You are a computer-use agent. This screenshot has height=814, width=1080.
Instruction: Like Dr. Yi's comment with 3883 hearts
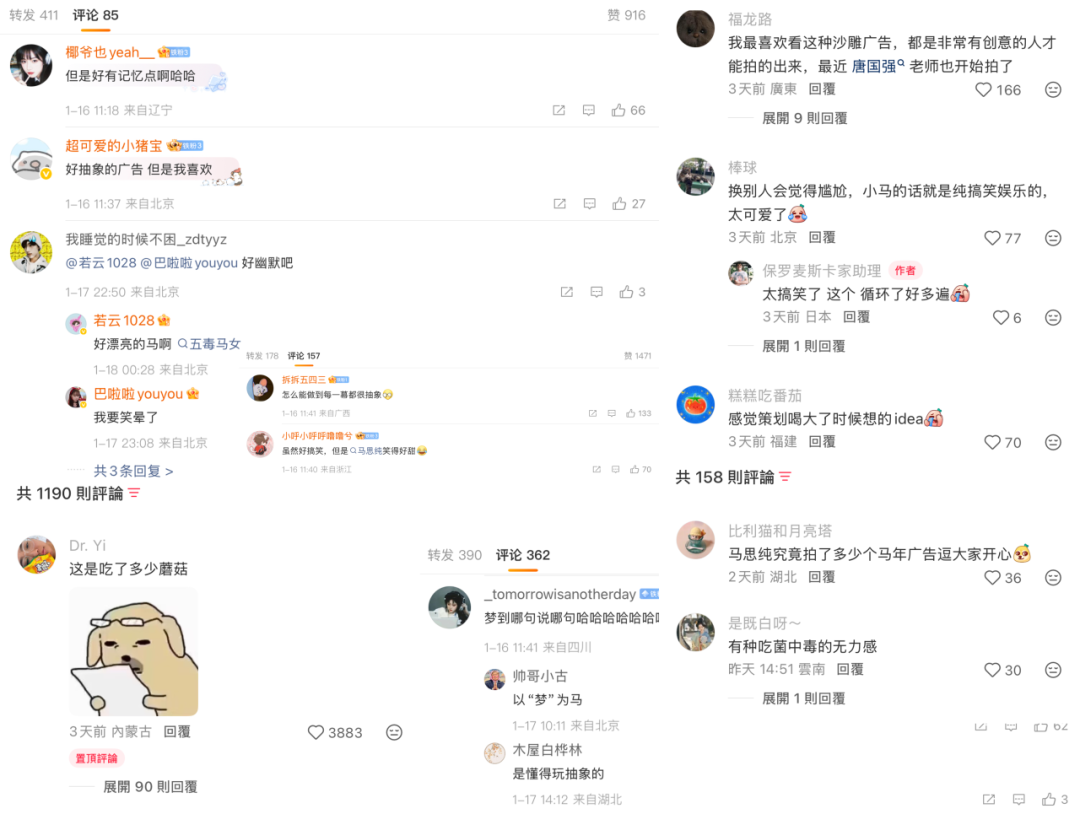tap(315, 732)
